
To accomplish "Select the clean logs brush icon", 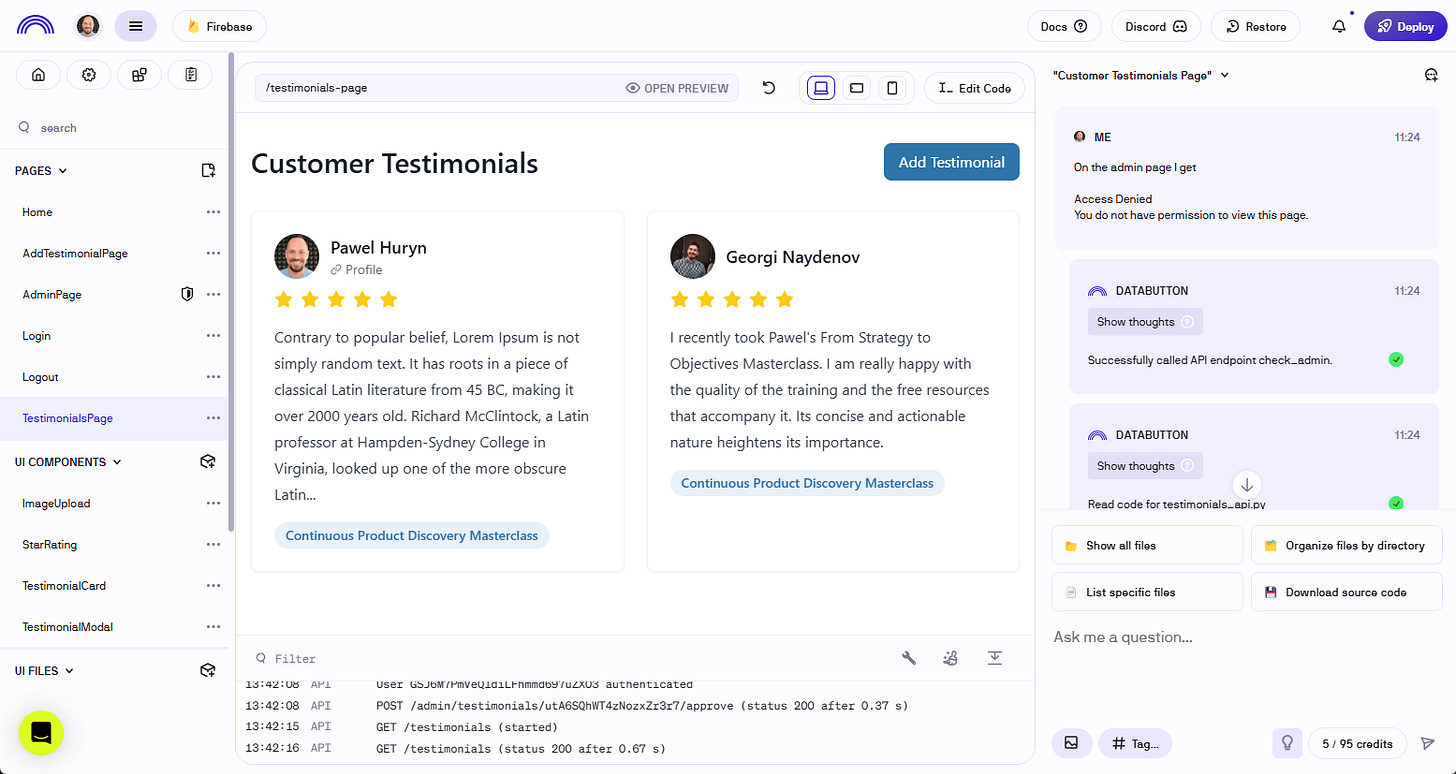I will [950, 658].
